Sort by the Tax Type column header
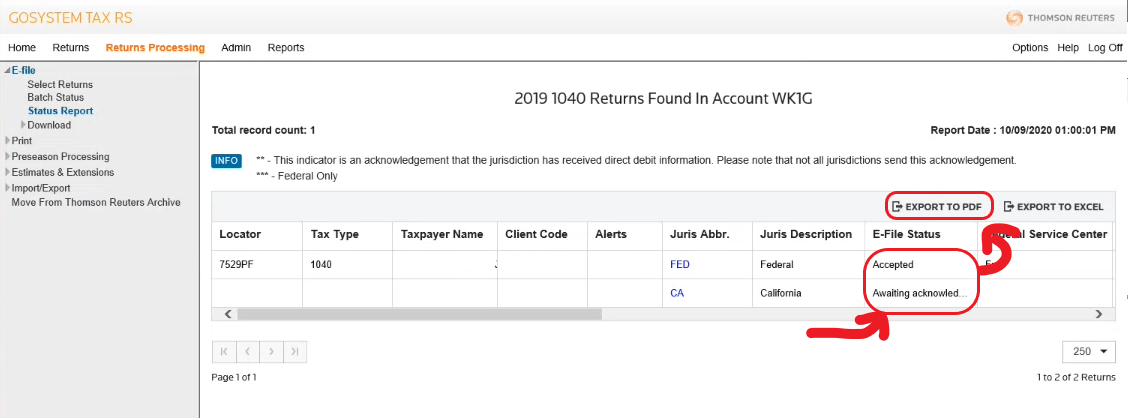 pyautogui.click(x=347, y=235)
